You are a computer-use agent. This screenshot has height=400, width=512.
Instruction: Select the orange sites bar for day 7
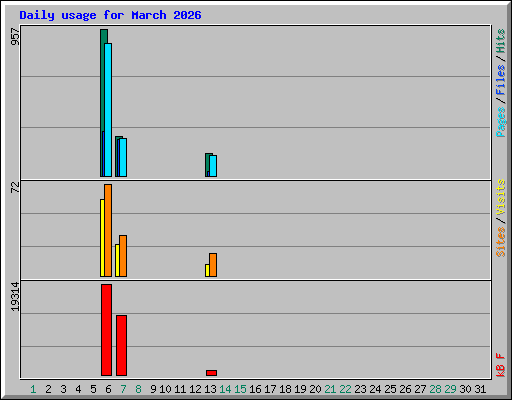tap(123, 256)
